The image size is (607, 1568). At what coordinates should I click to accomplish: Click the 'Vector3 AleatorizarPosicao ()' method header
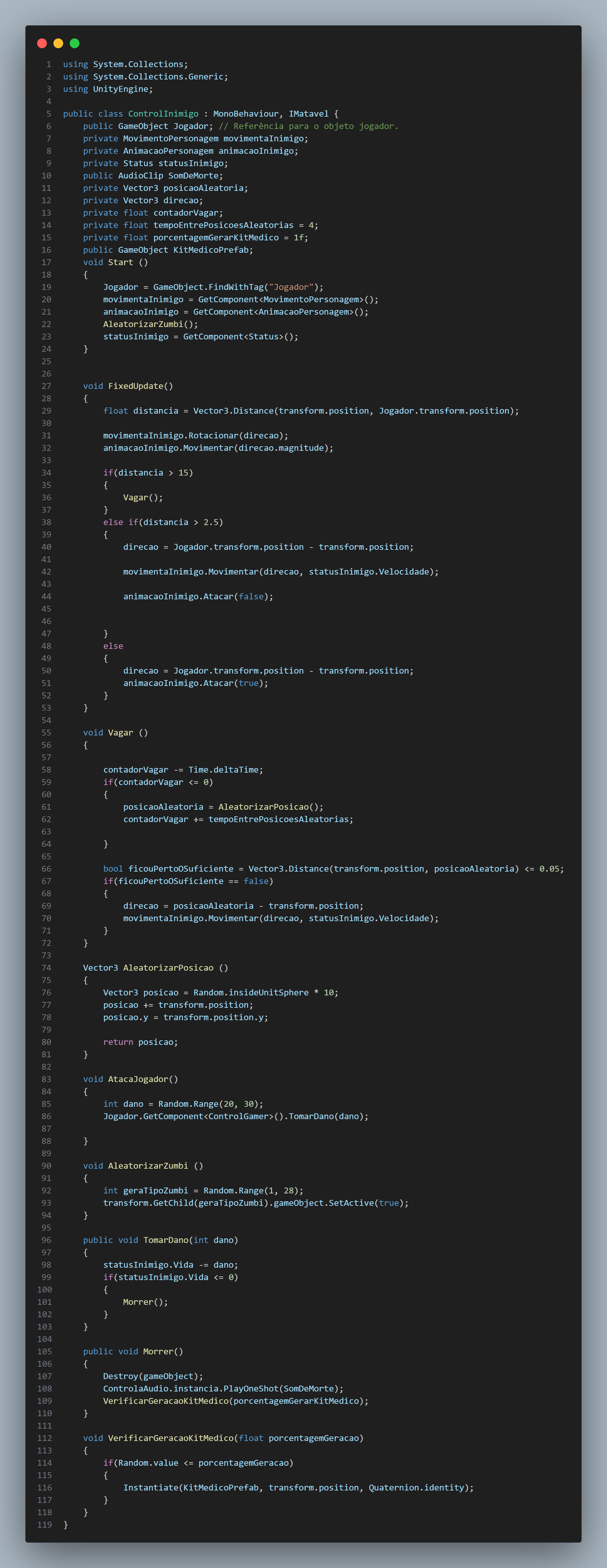(x=156, y=968)
